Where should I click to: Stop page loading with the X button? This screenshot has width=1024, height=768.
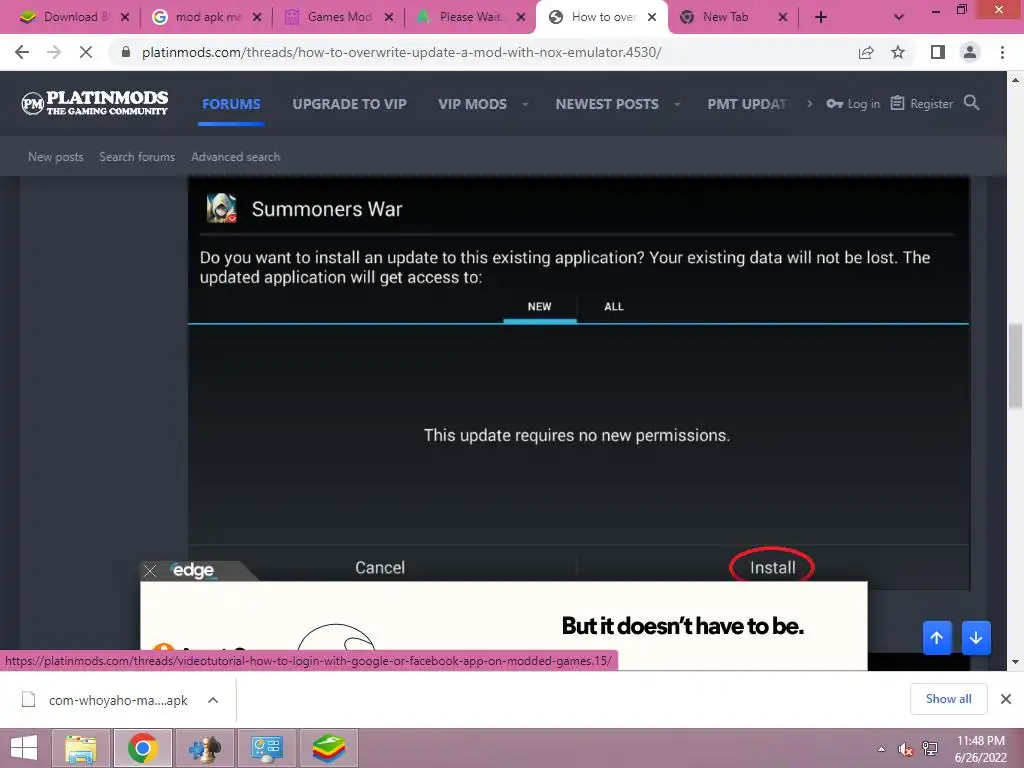pos(86,52)
